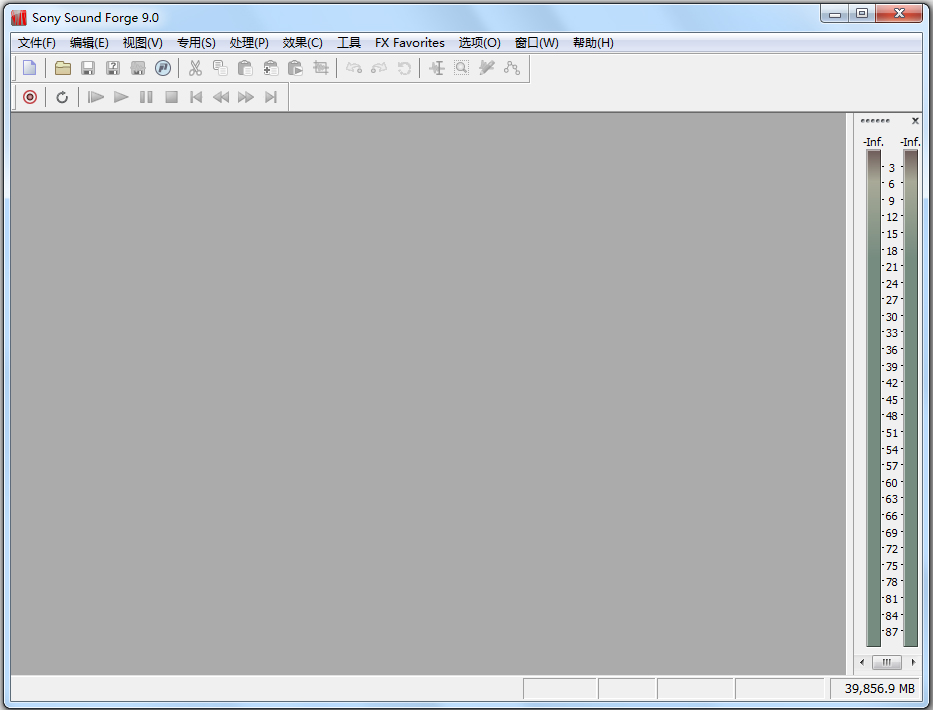
Task: Open the 选项(O) menu
Action: (480, 43)
